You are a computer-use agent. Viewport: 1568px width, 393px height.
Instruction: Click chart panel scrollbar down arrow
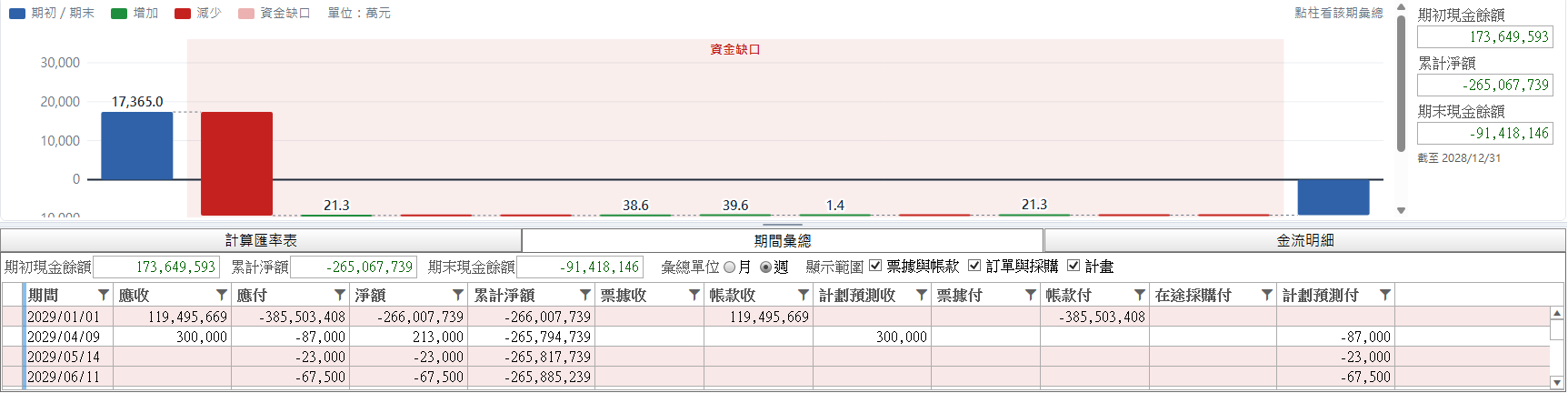(x=1401, y=210)
